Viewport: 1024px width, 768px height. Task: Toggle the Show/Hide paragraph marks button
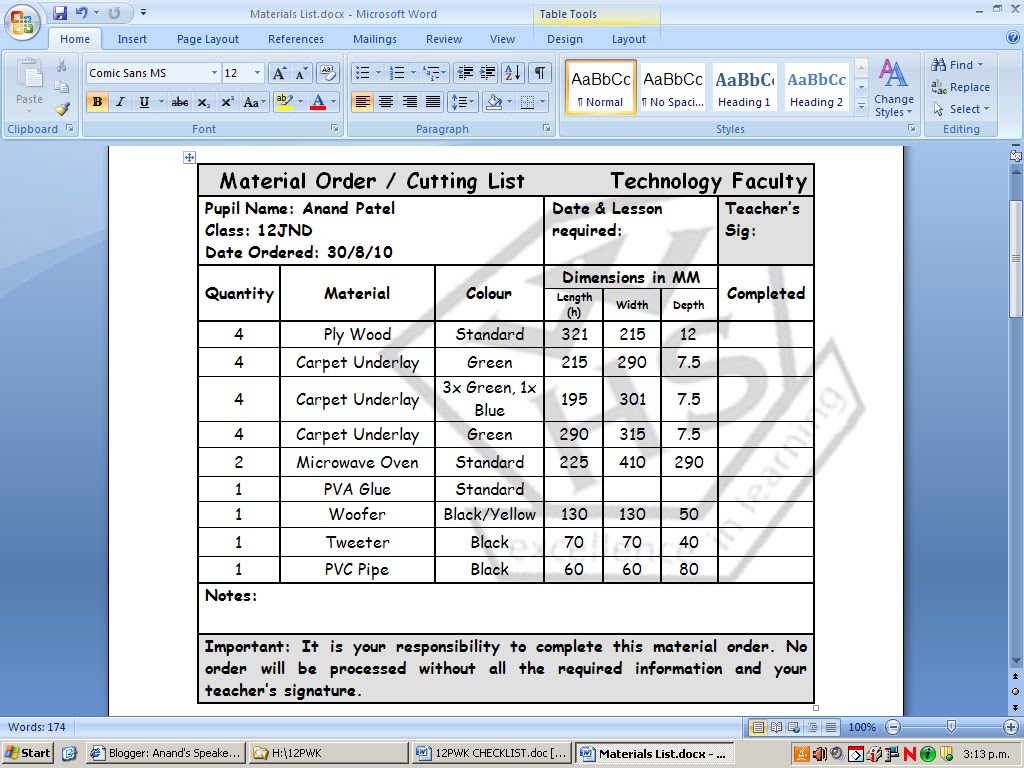click(x=540, y=74)
